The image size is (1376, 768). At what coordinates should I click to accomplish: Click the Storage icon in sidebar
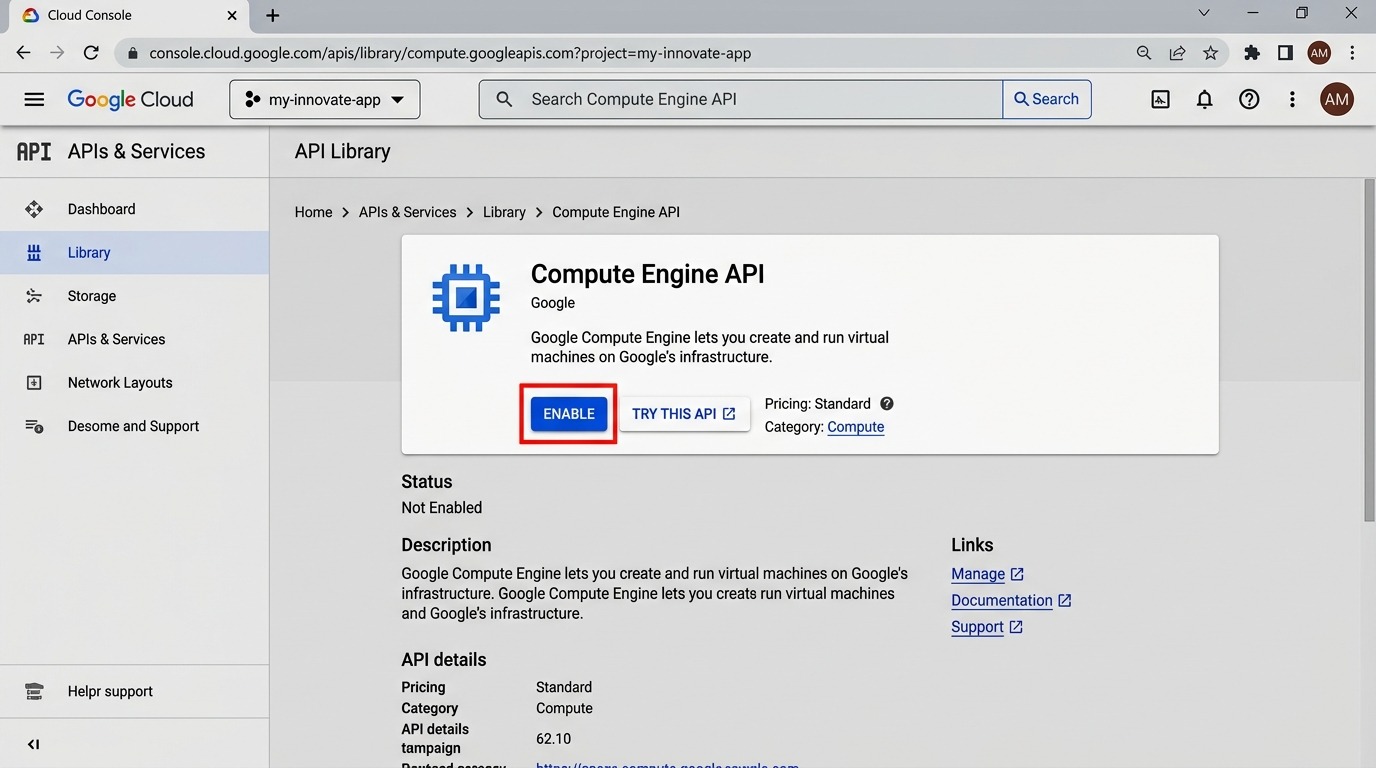[34, 296]
